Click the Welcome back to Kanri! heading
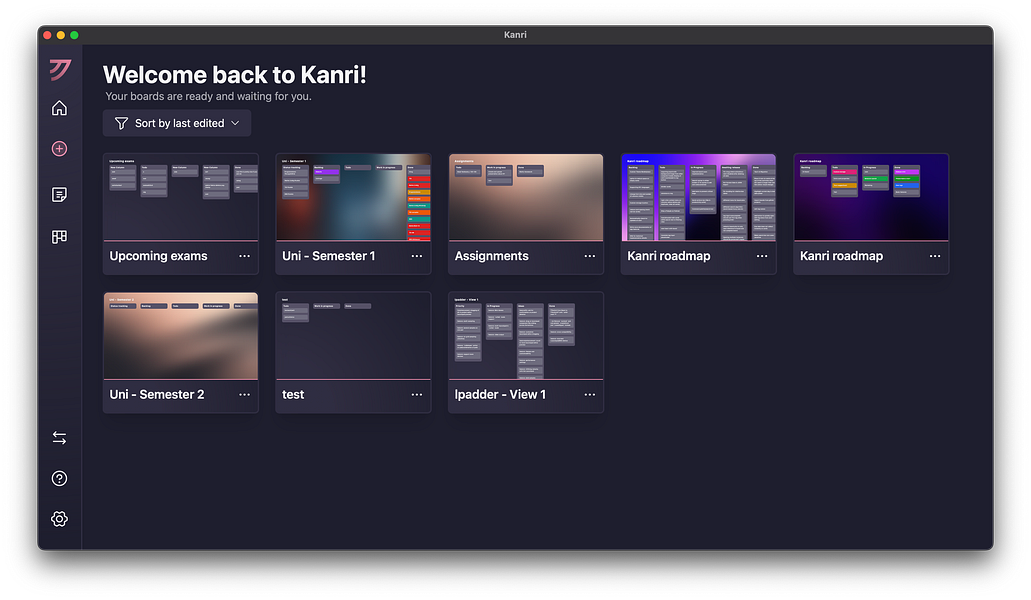This screenshot has height=600, width=1031. 235,75
